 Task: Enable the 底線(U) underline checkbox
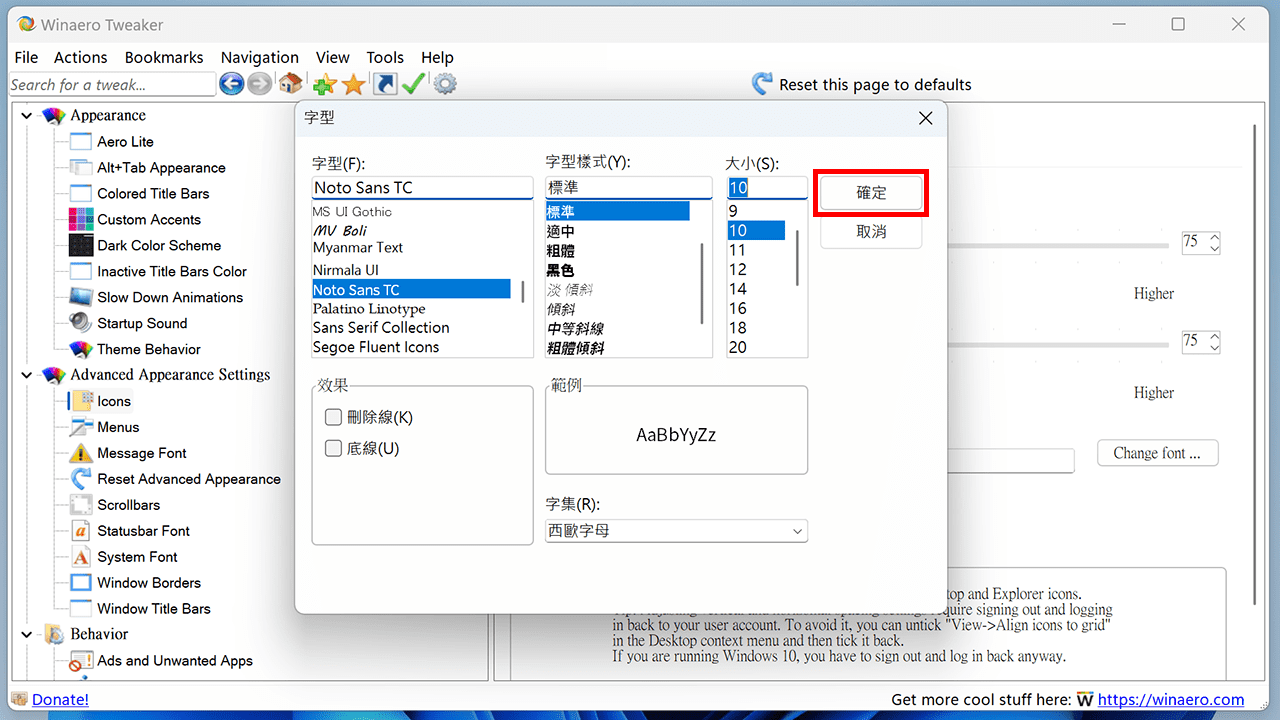[333, 448]
